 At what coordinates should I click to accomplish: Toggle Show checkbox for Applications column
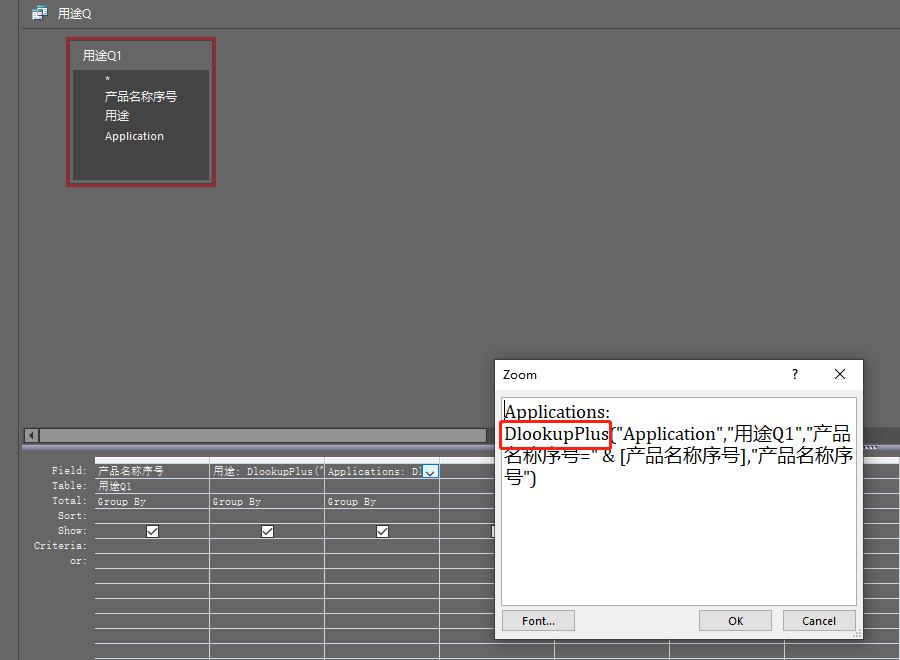(x=382, y=531)
